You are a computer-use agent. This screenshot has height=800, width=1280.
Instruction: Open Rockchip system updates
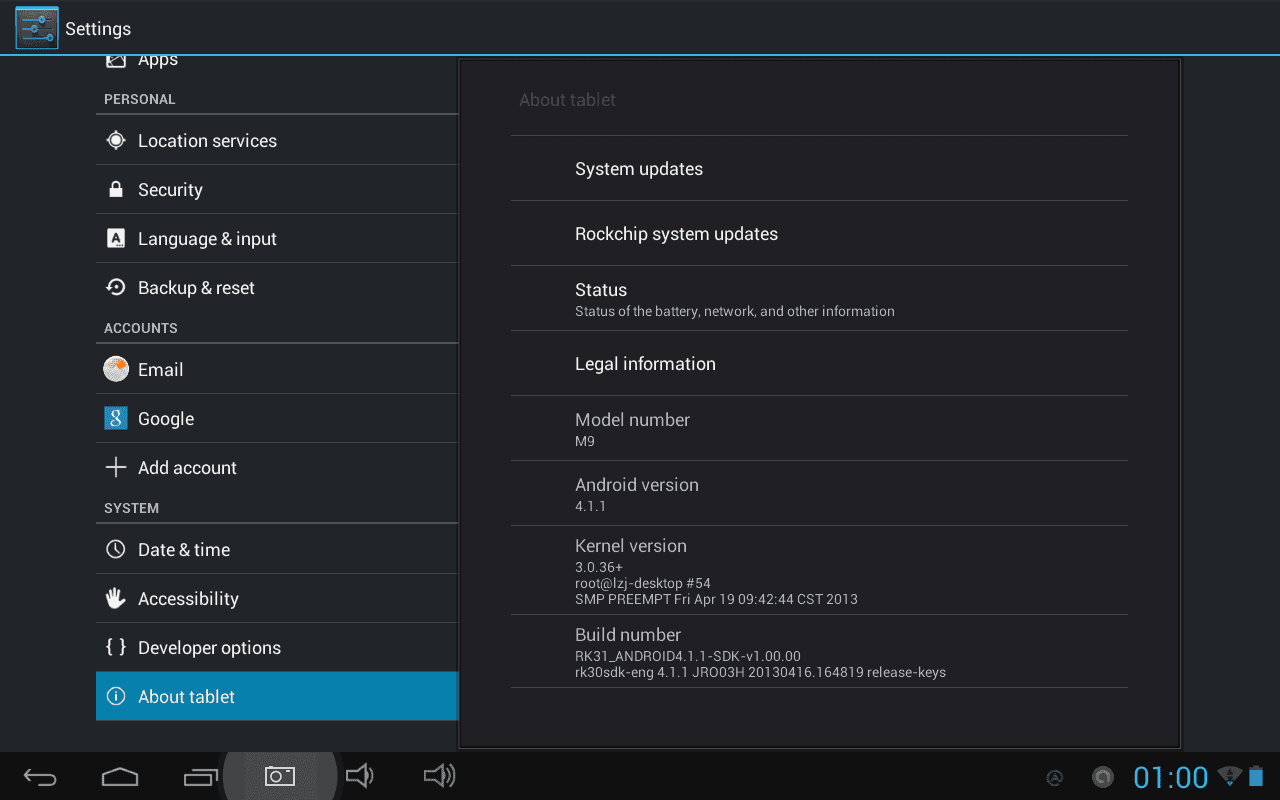click(x=819, y=233)
